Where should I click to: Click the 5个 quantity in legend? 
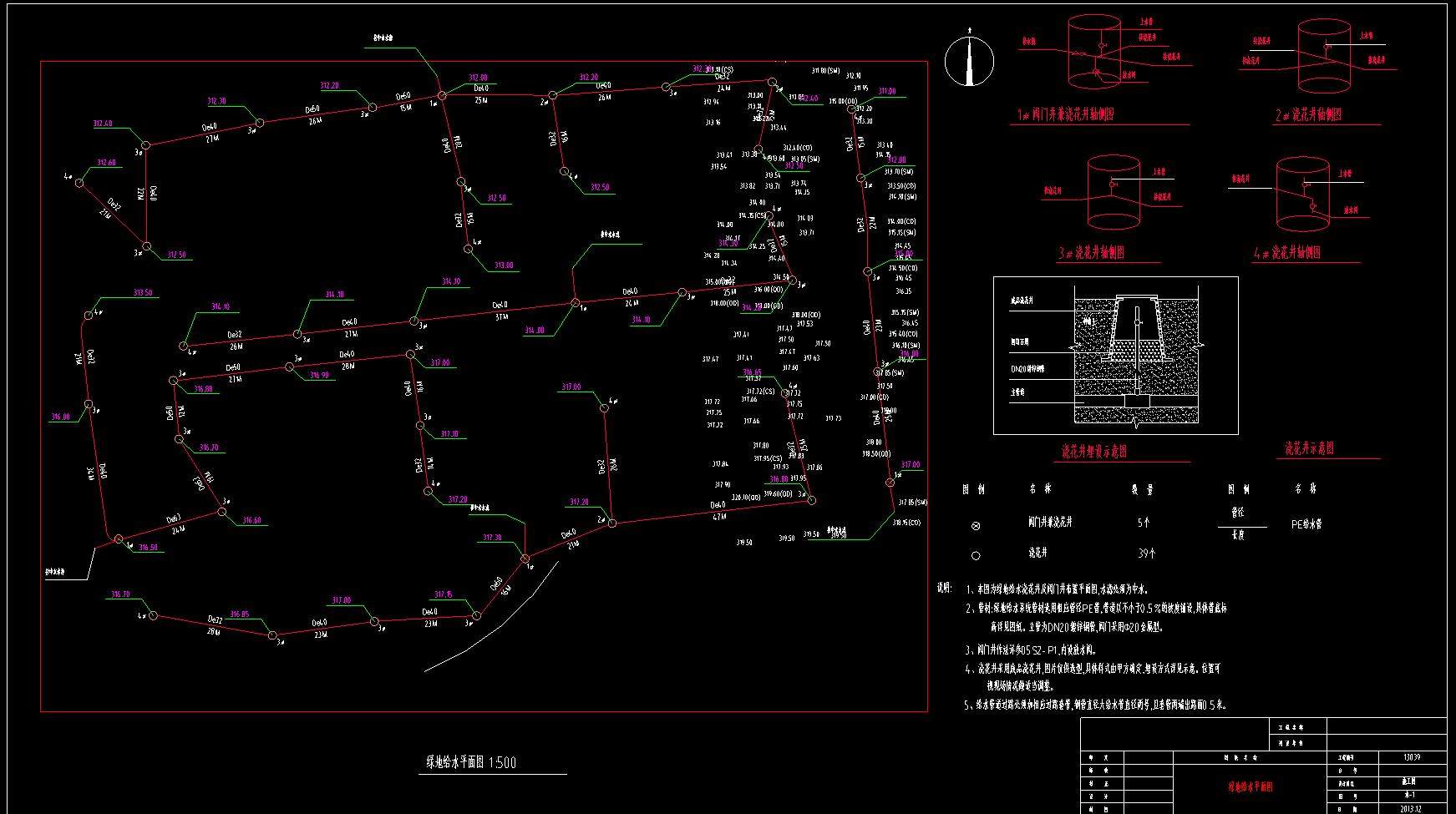click(1143, 523)
